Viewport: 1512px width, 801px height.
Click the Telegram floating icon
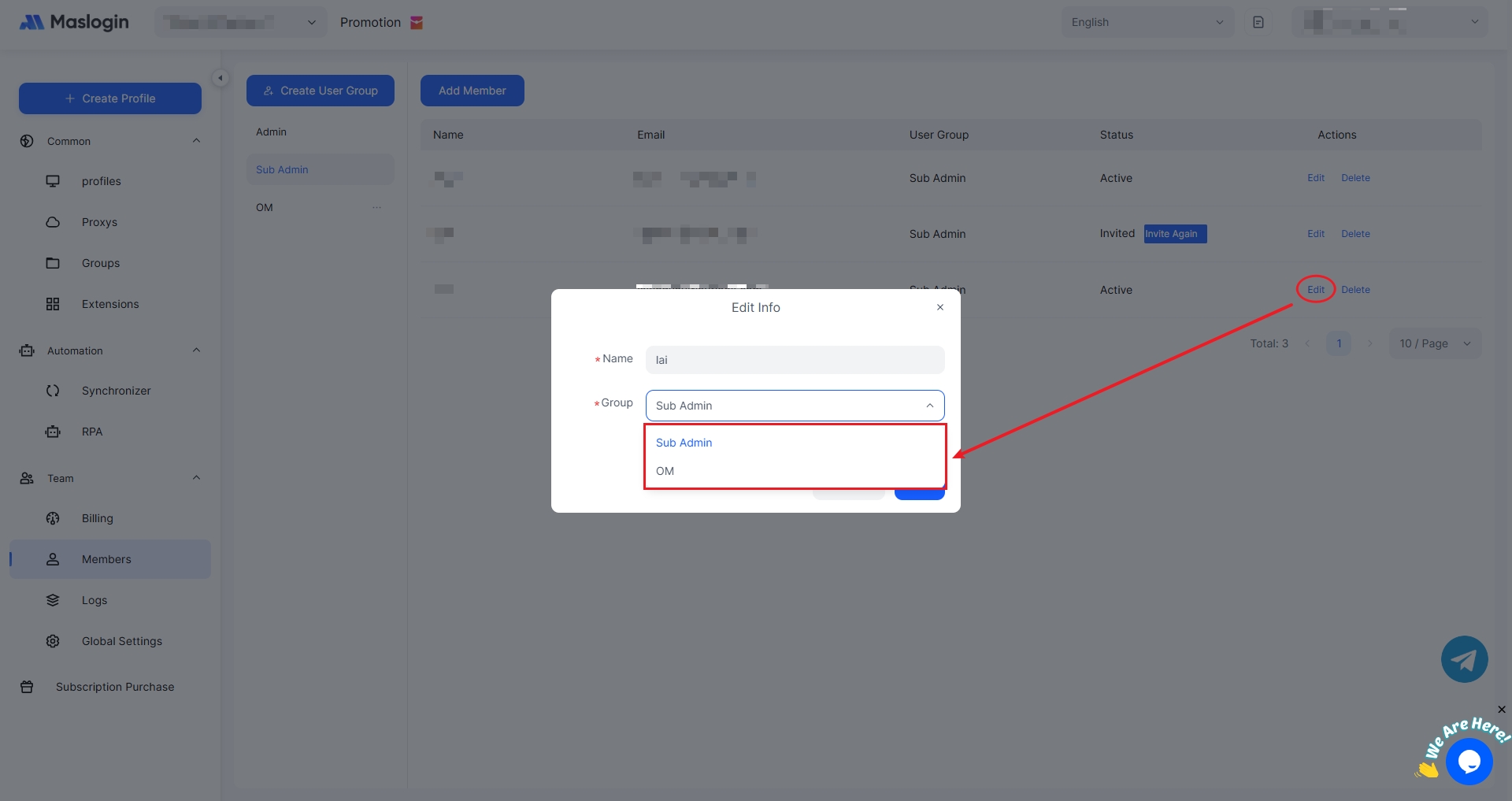pyautogui.click(x=1464, y=659)
